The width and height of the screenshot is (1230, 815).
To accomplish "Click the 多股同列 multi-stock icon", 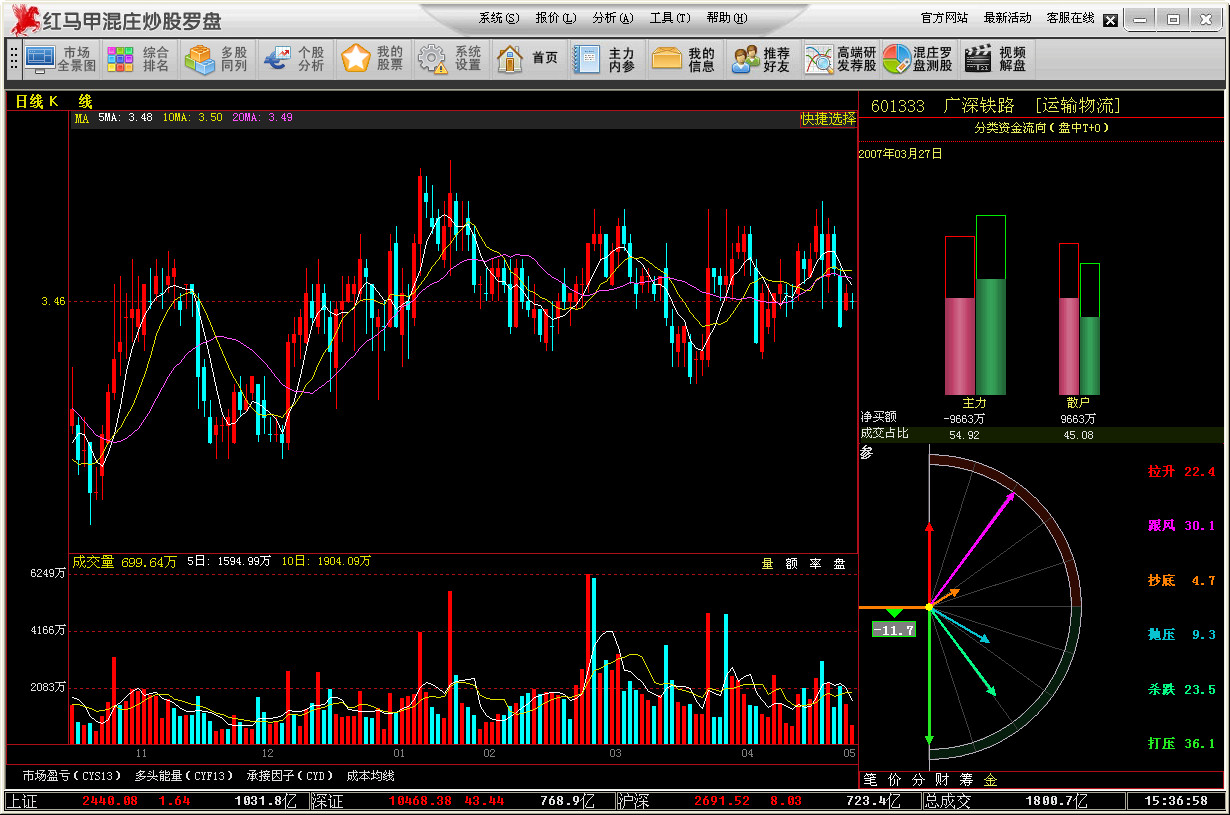I will pos(217,59).
